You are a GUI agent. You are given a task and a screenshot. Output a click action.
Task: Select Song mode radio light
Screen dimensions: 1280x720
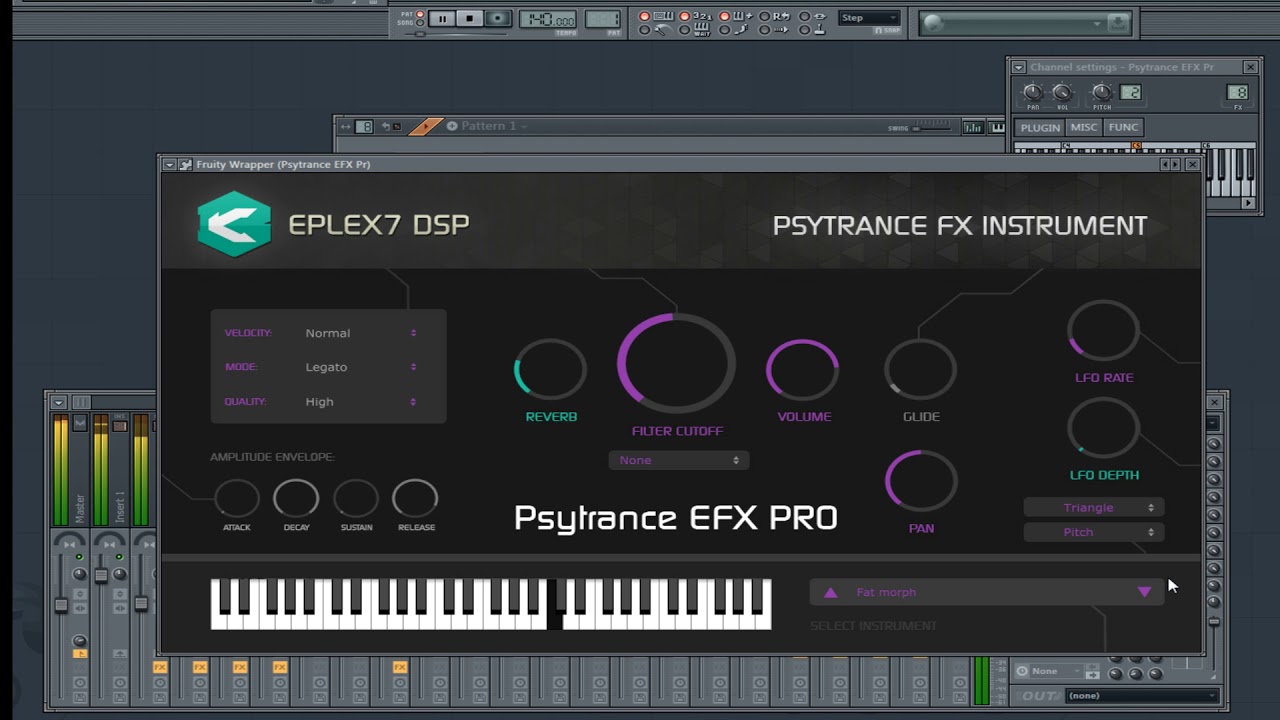tap(420, 23)
